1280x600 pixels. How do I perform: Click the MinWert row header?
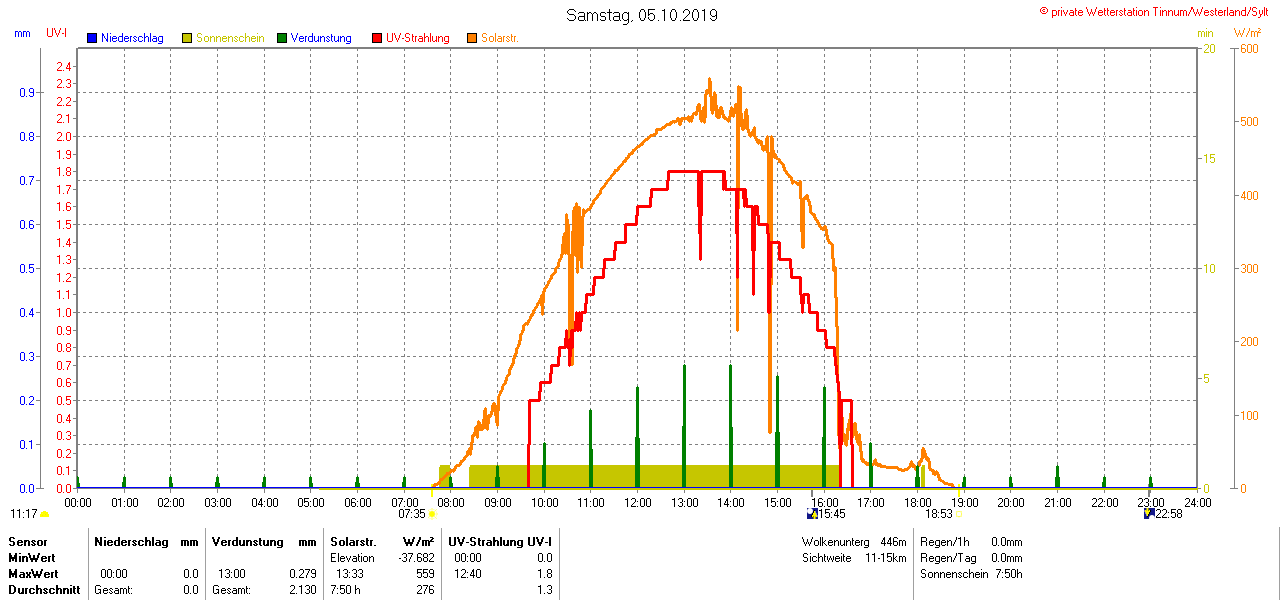pyautogui.click(x=32, y=557)
